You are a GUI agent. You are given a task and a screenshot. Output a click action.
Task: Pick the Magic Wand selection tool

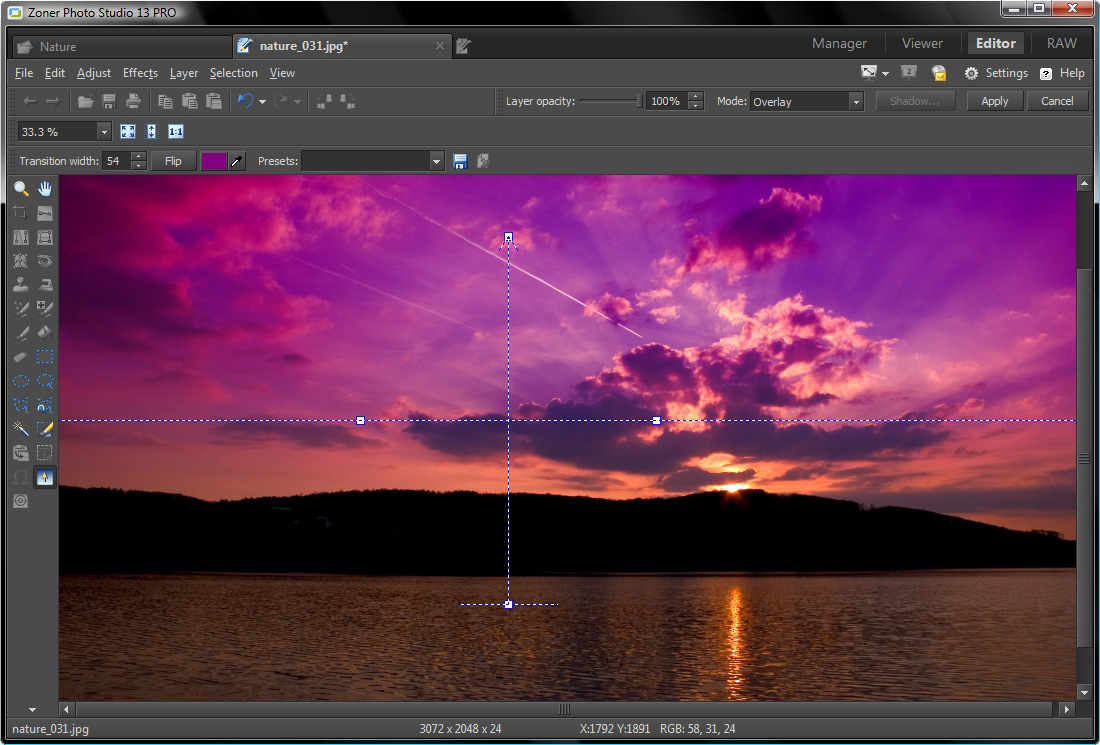tap(20, 429)
